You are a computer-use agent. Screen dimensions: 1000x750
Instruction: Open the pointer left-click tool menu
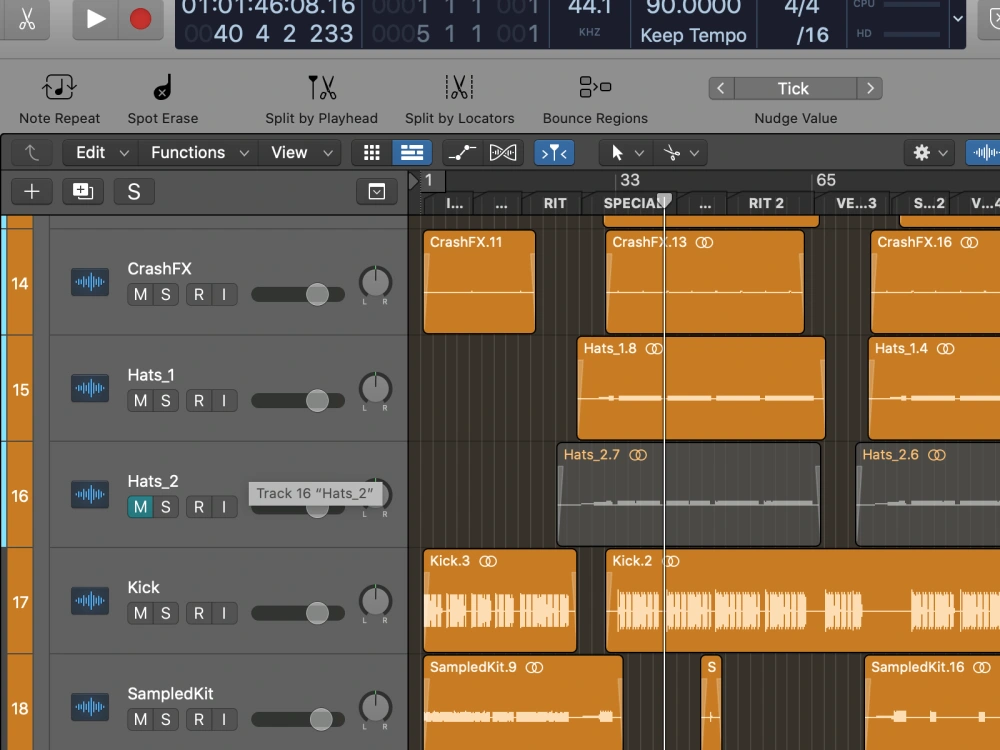click(x=626, y=152)
